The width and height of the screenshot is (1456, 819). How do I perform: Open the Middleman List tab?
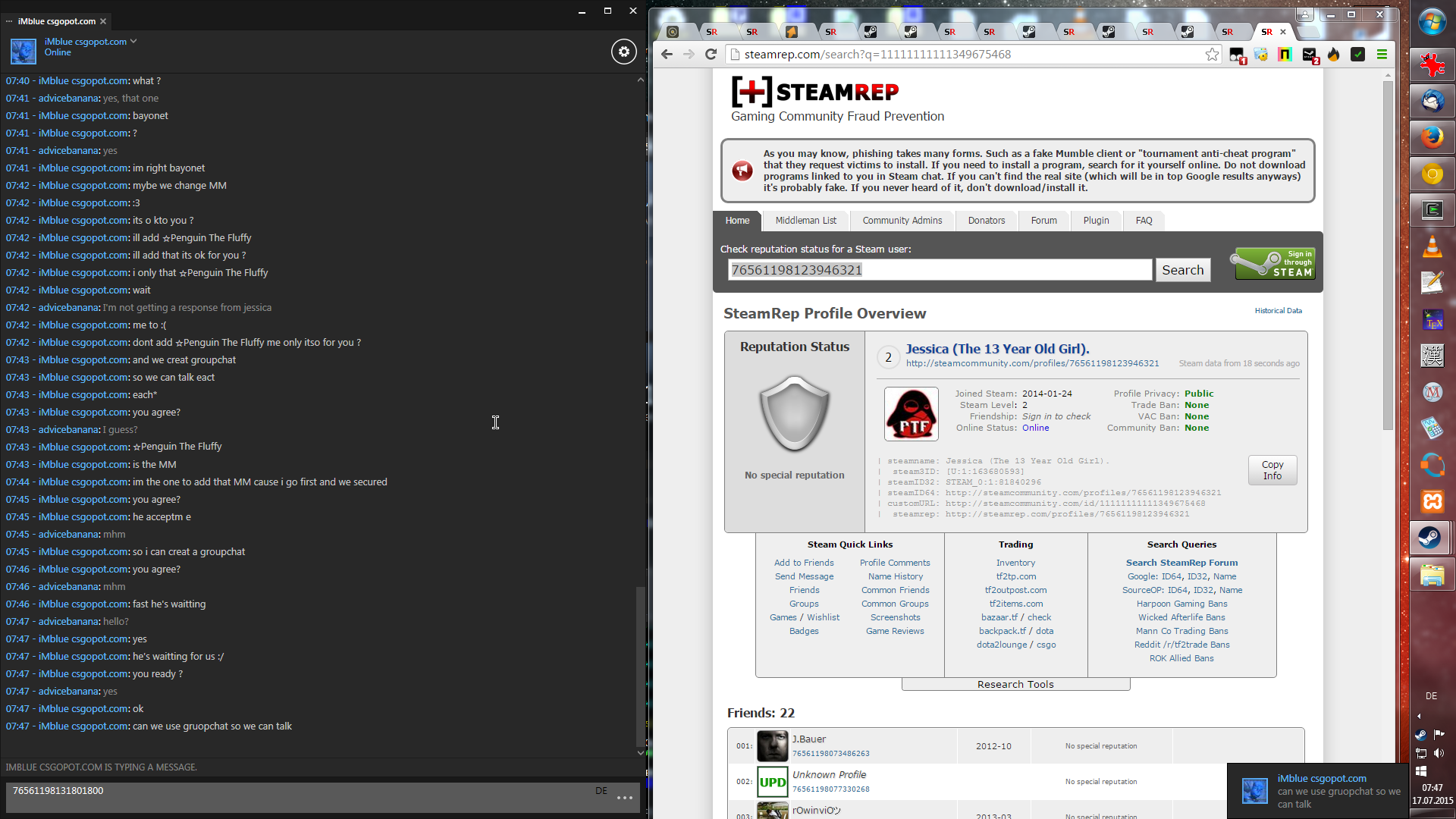pos(805,221)
